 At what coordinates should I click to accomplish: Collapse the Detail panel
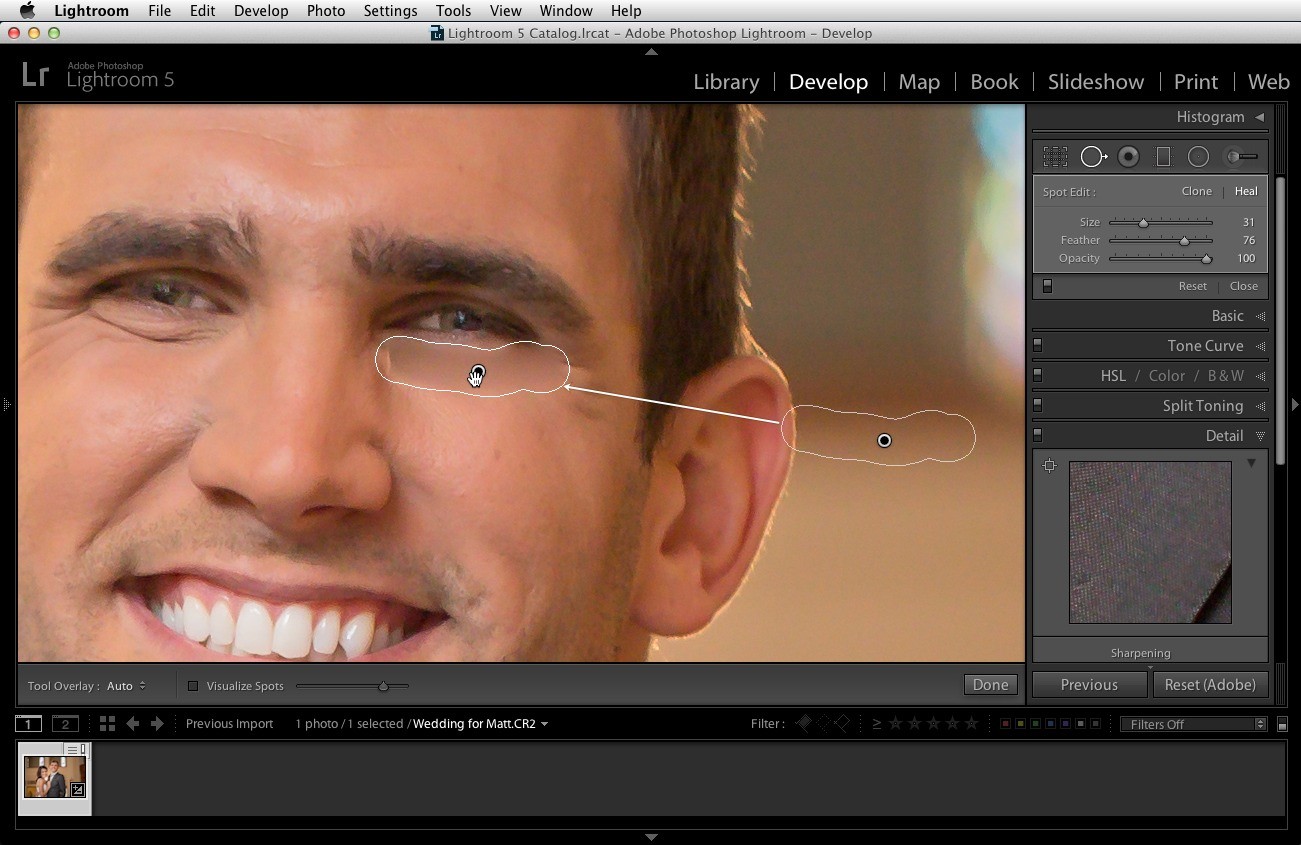point(1260,436)
